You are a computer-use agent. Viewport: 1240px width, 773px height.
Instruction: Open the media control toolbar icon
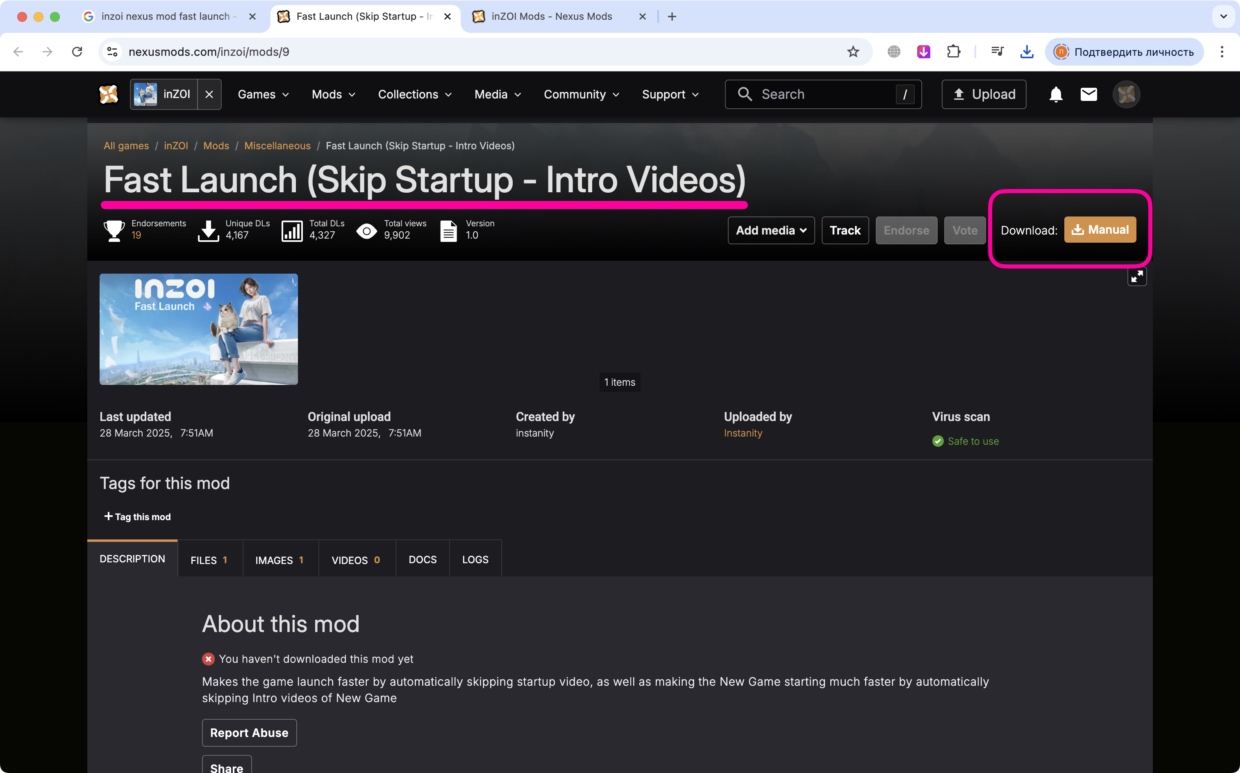tap(997, 52)
